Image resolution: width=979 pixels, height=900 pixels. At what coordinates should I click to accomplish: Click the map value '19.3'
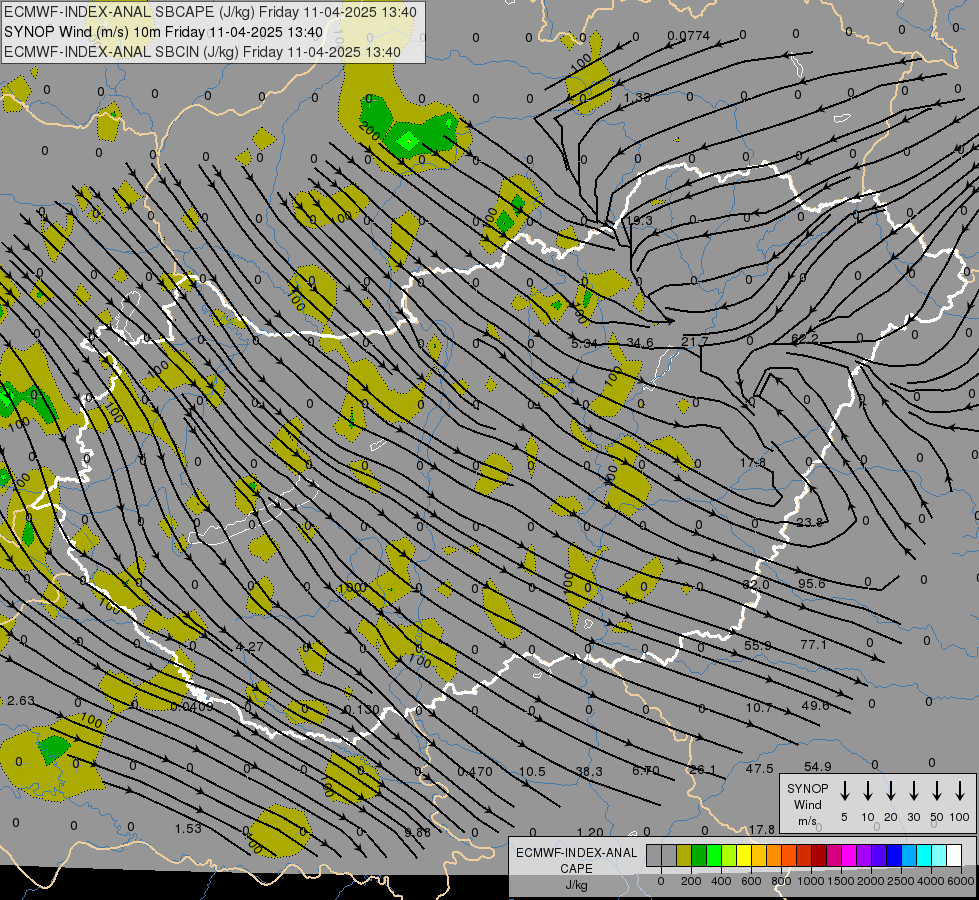[x=639, y=220]
